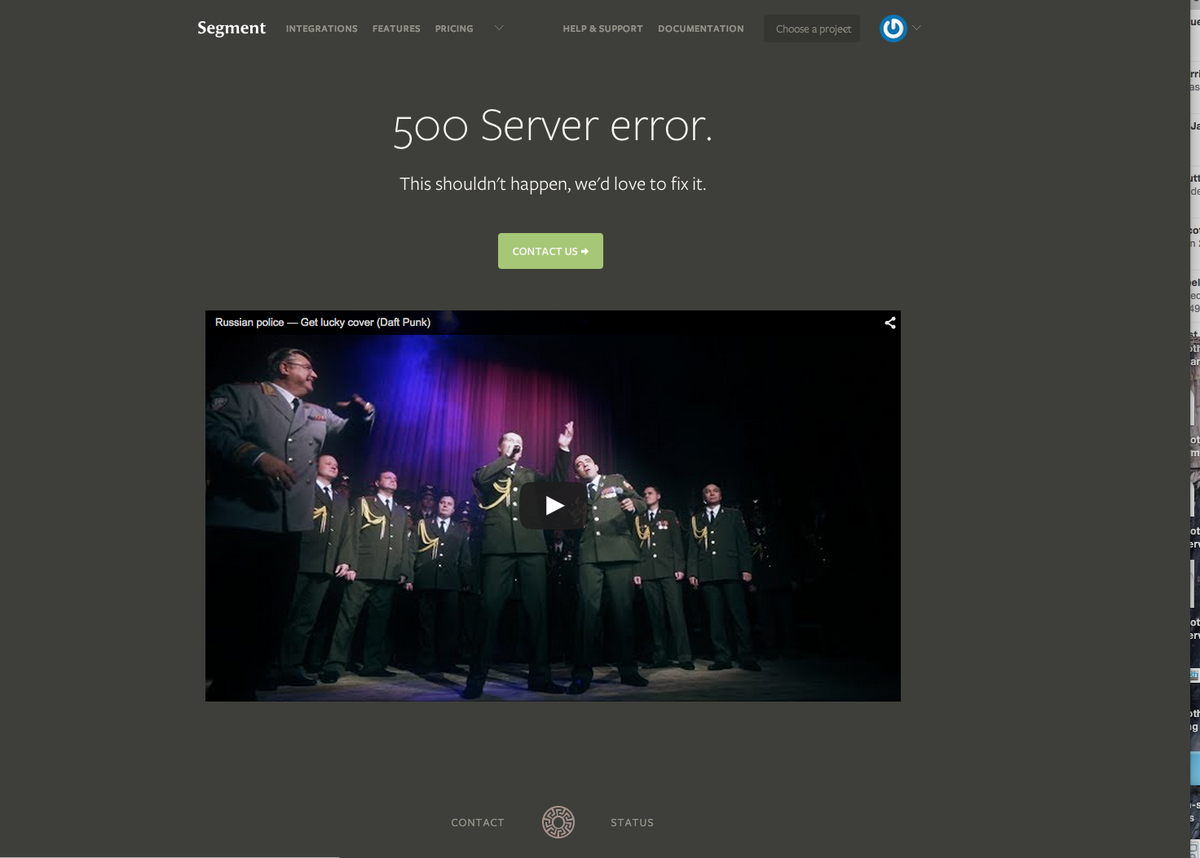Play the Russian police video
1200x858 pixels.
tap(553, 506)
